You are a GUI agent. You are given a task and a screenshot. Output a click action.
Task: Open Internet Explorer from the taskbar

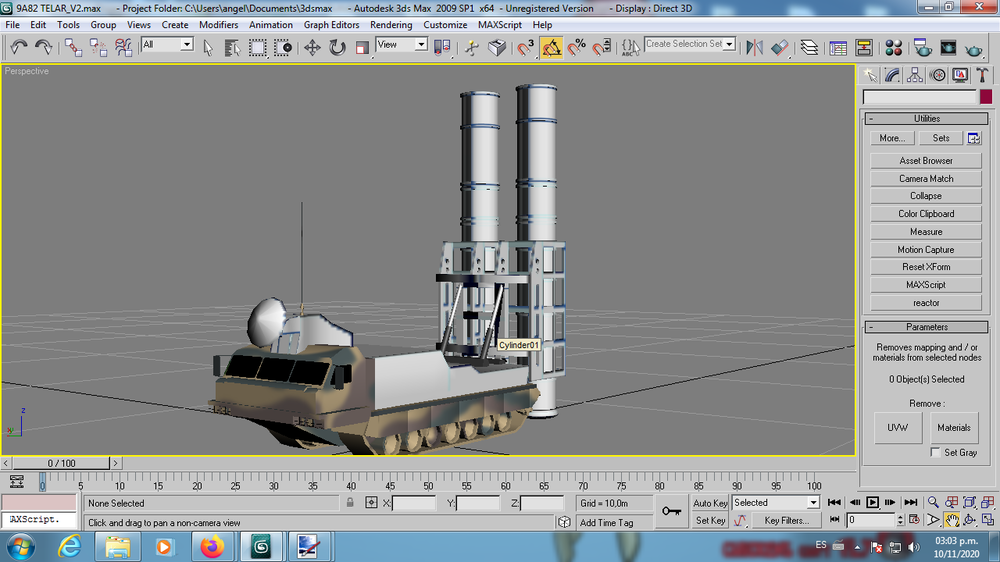pyautogui.click(x=70, y=547)
